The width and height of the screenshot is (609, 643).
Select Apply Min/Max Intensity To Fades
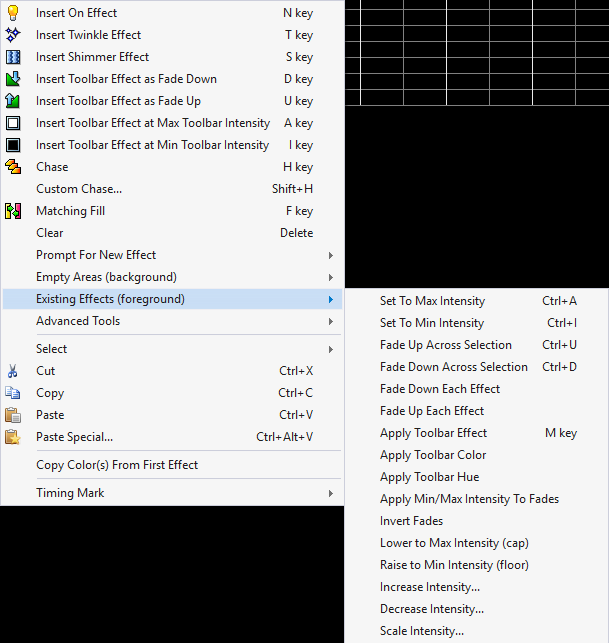(477, 499)
